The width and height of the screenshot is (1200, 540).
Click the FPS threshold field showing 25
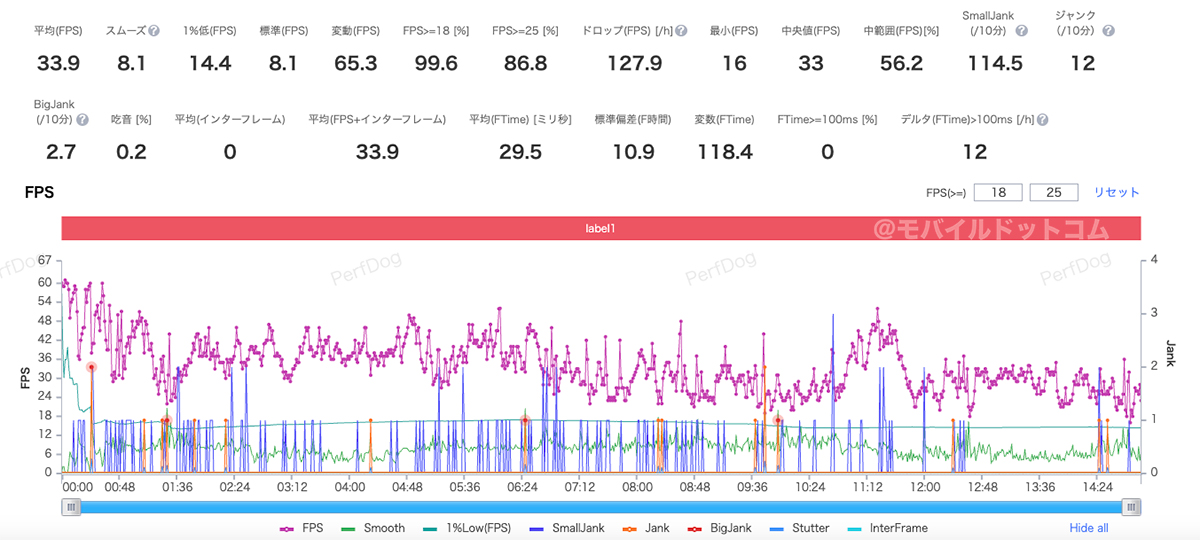coord(1053,192)
